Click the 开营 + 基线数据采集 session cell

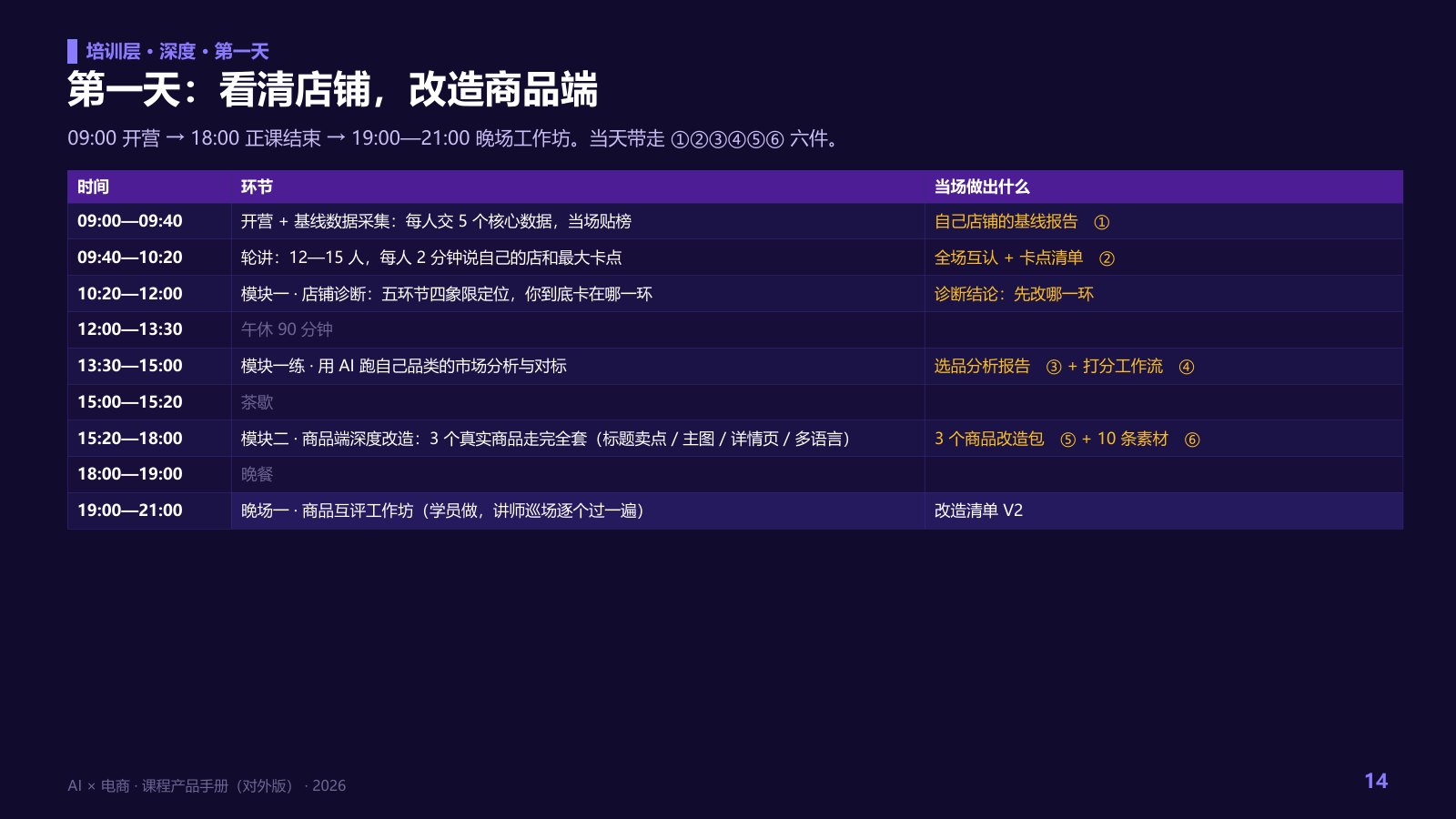(x=578, y=221)
